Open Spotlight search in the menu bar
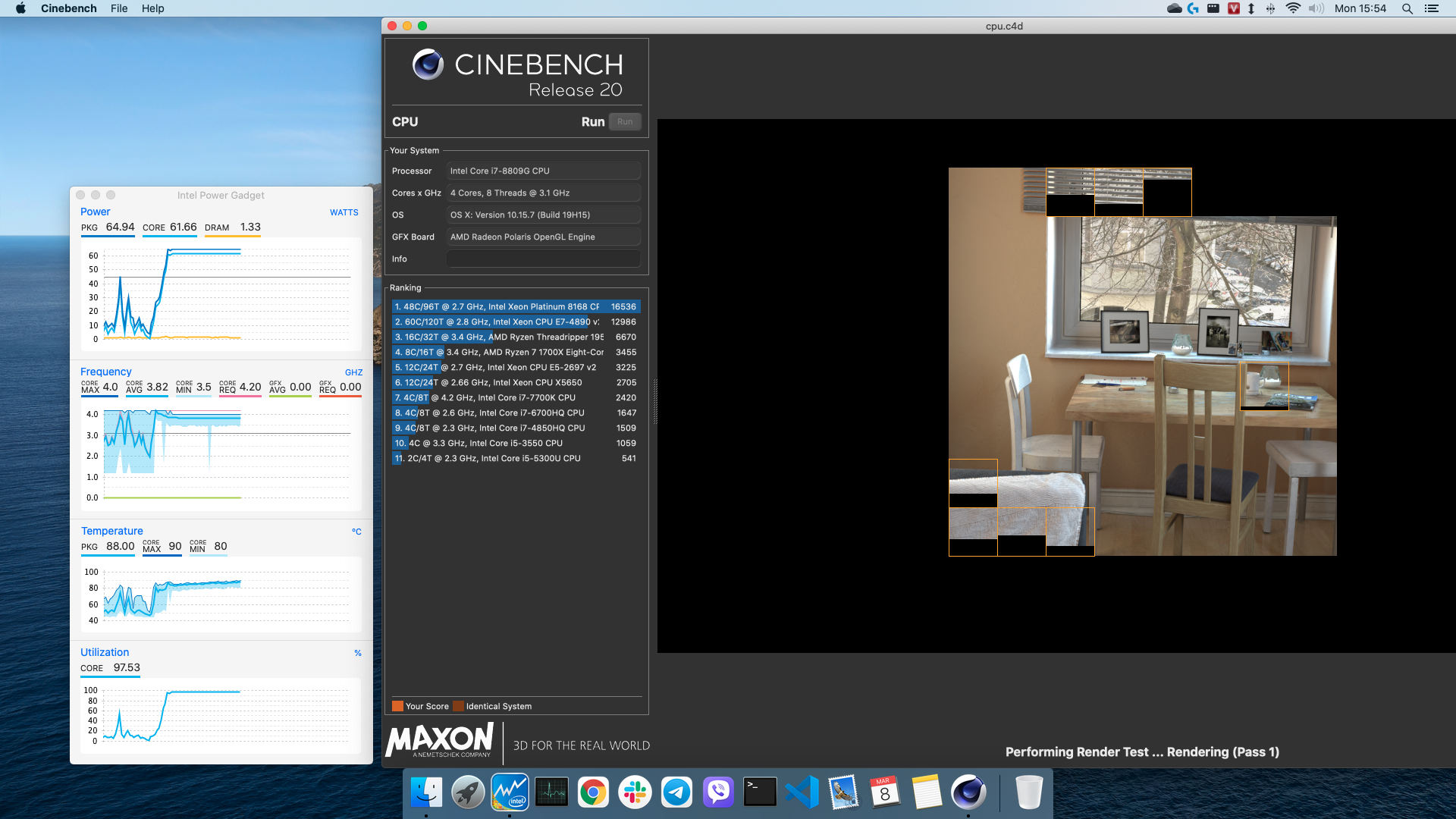 pyautogui.click(x=1407, y=8)
